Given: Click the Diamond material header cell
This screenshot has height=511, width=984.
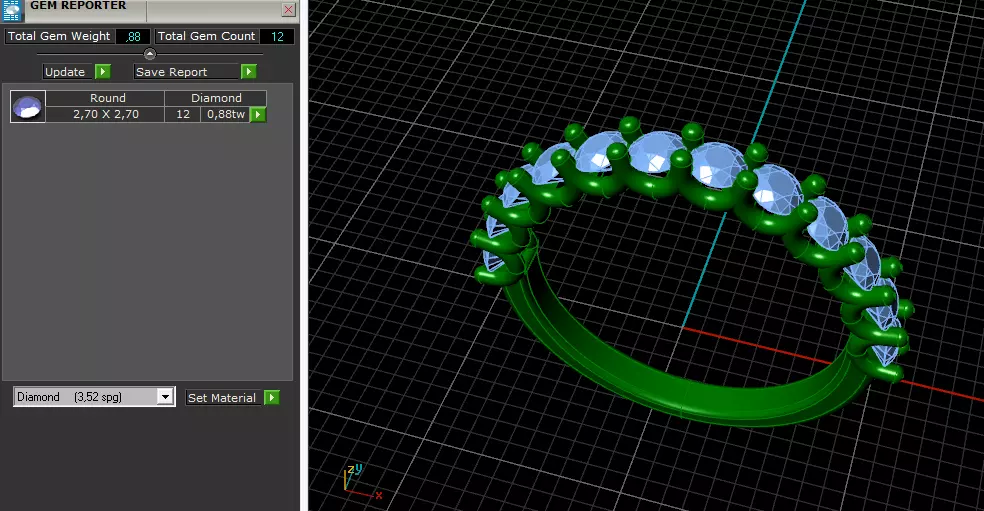Looking at the screenshot, I should (x=216, y=98).
